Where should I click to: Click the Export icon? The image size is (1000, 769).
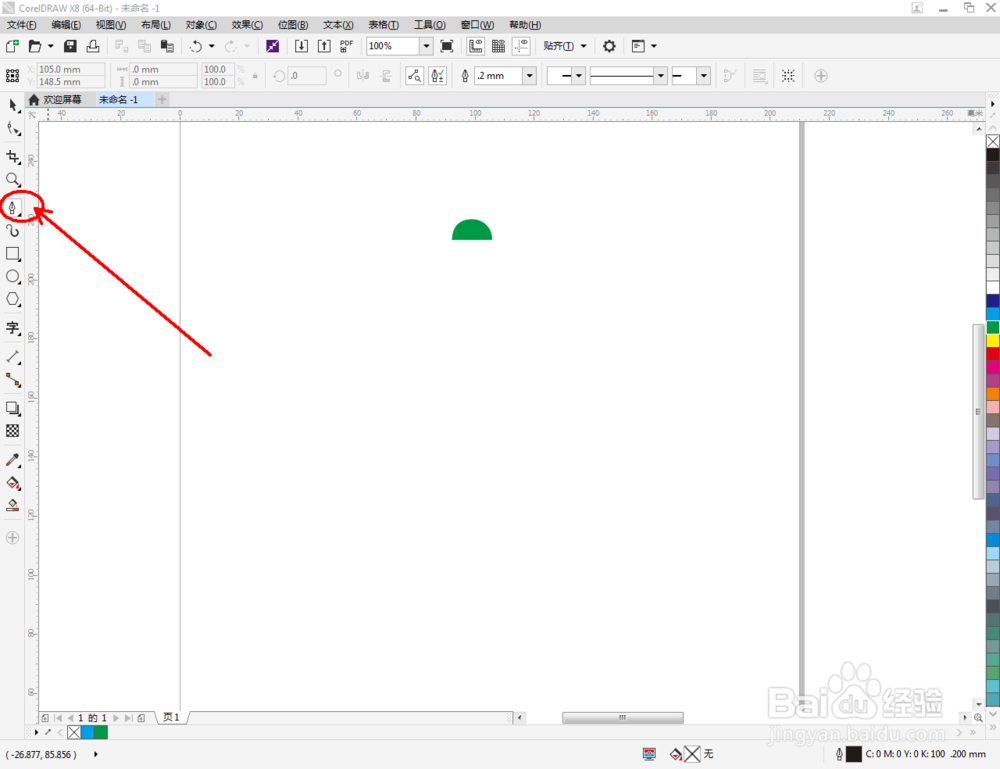[x=324, y=46]
